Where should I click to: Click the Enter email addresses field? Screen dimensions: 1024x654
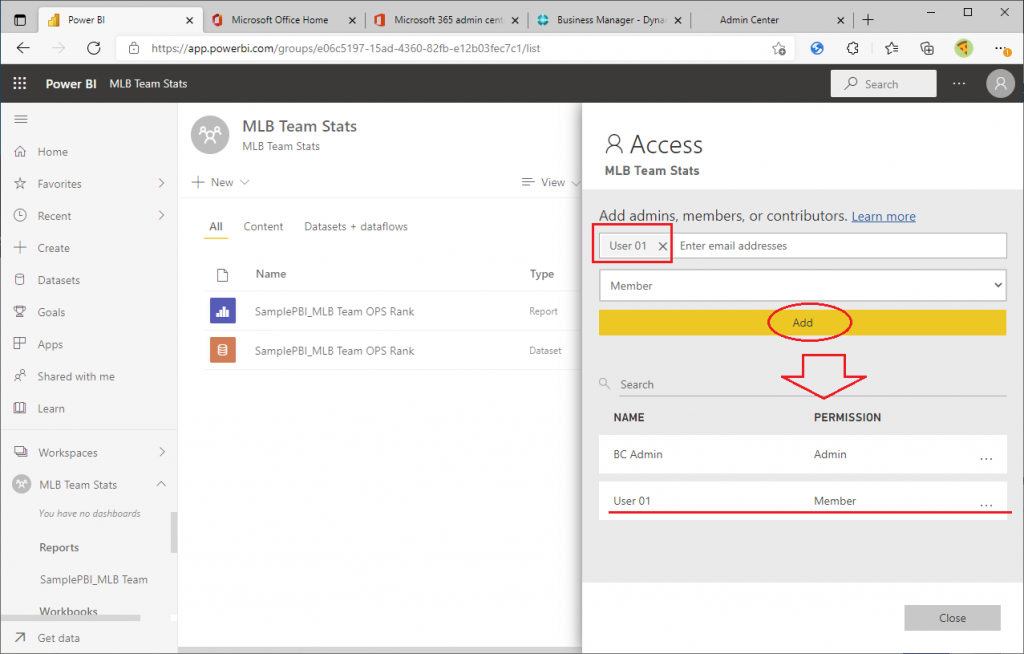[839, 246]
